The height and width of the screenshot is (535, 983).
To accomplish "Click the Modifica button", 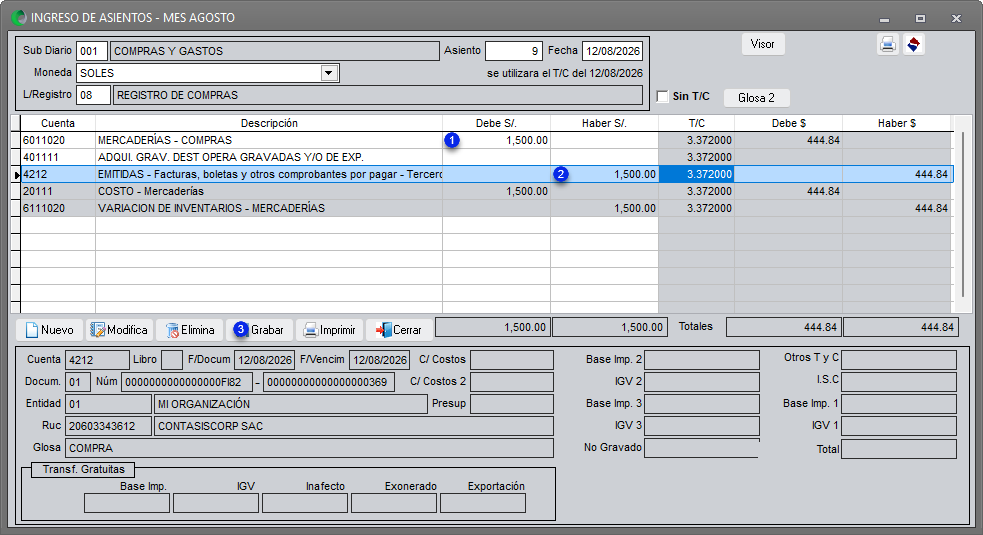I will pos(119,330).
